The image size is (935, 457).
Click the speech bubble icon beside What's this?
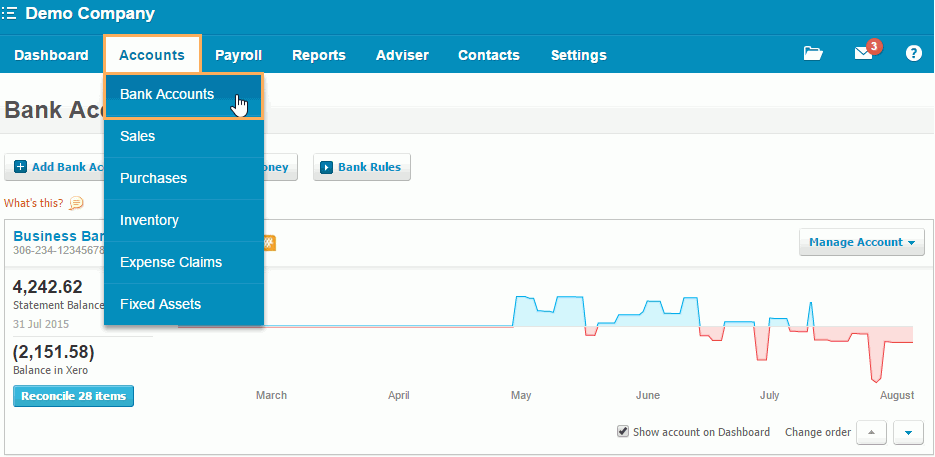pos(76,203)
